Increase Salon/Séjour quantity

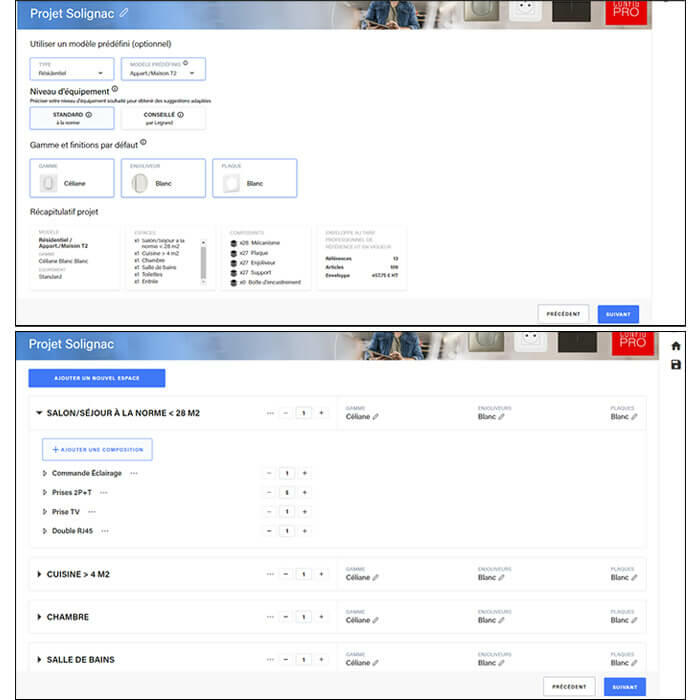coord(321,413)
